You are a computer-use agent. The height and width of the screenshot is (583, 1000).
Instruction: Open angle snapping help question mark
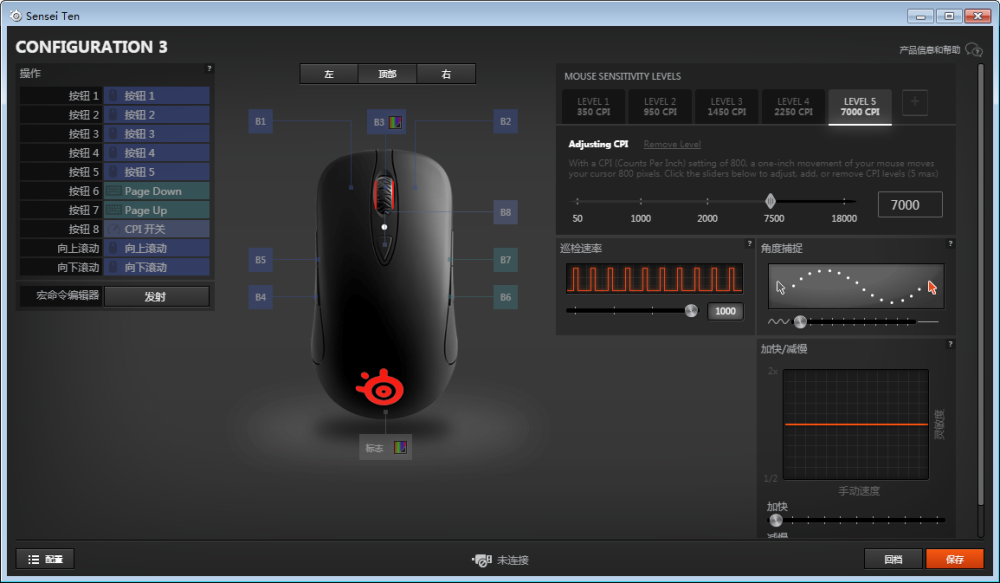[x=950, y=244]
